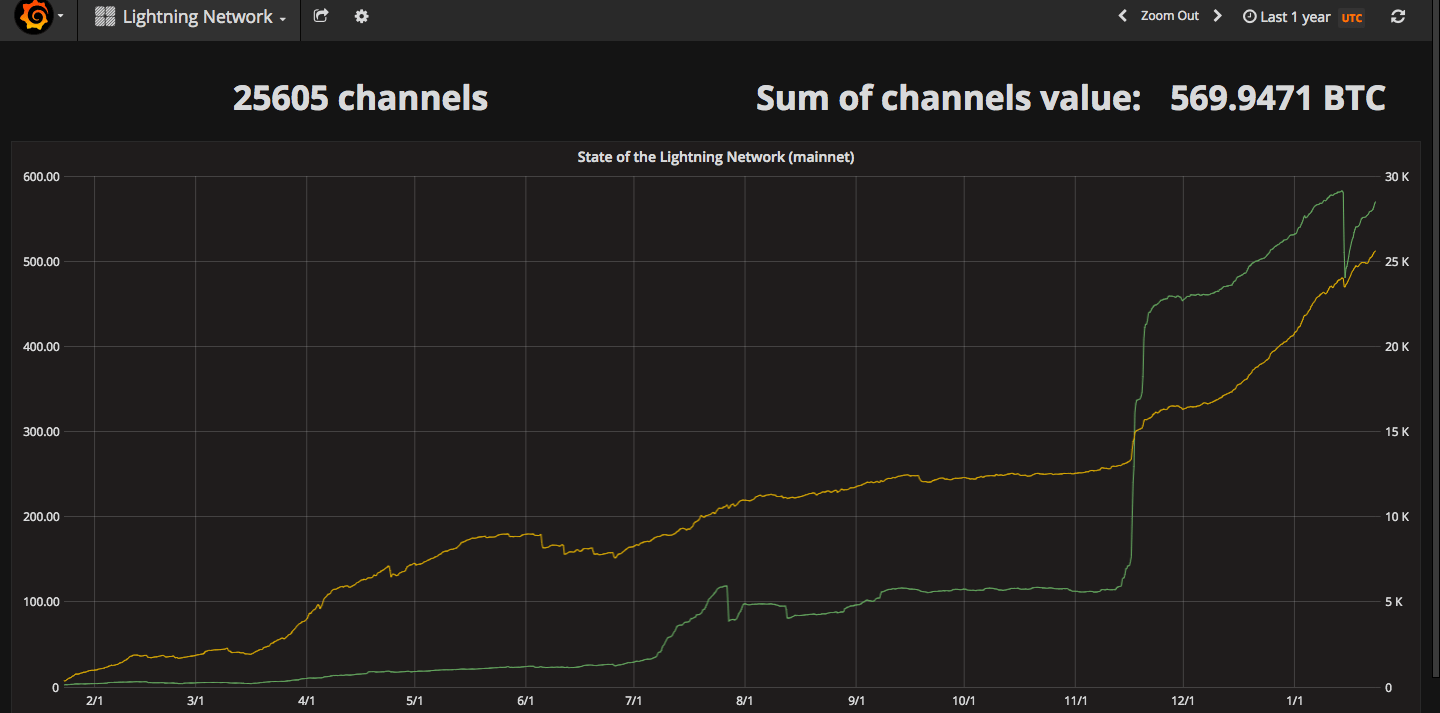Shift time range forward with the right chevron
The height and width of the screenshot is (713, 1440).
coord(1216,15)
